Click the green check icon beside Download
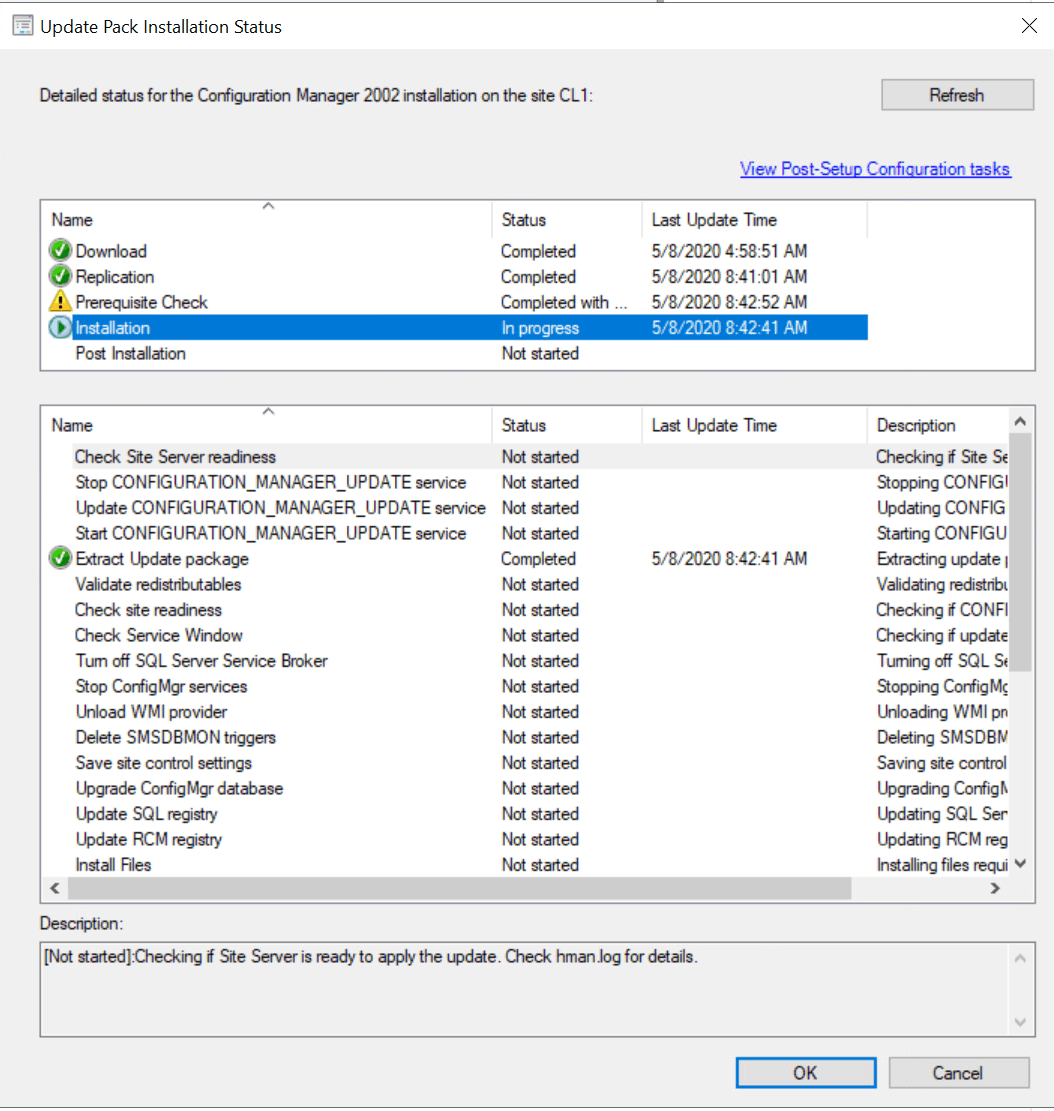 tap(60, 251)
